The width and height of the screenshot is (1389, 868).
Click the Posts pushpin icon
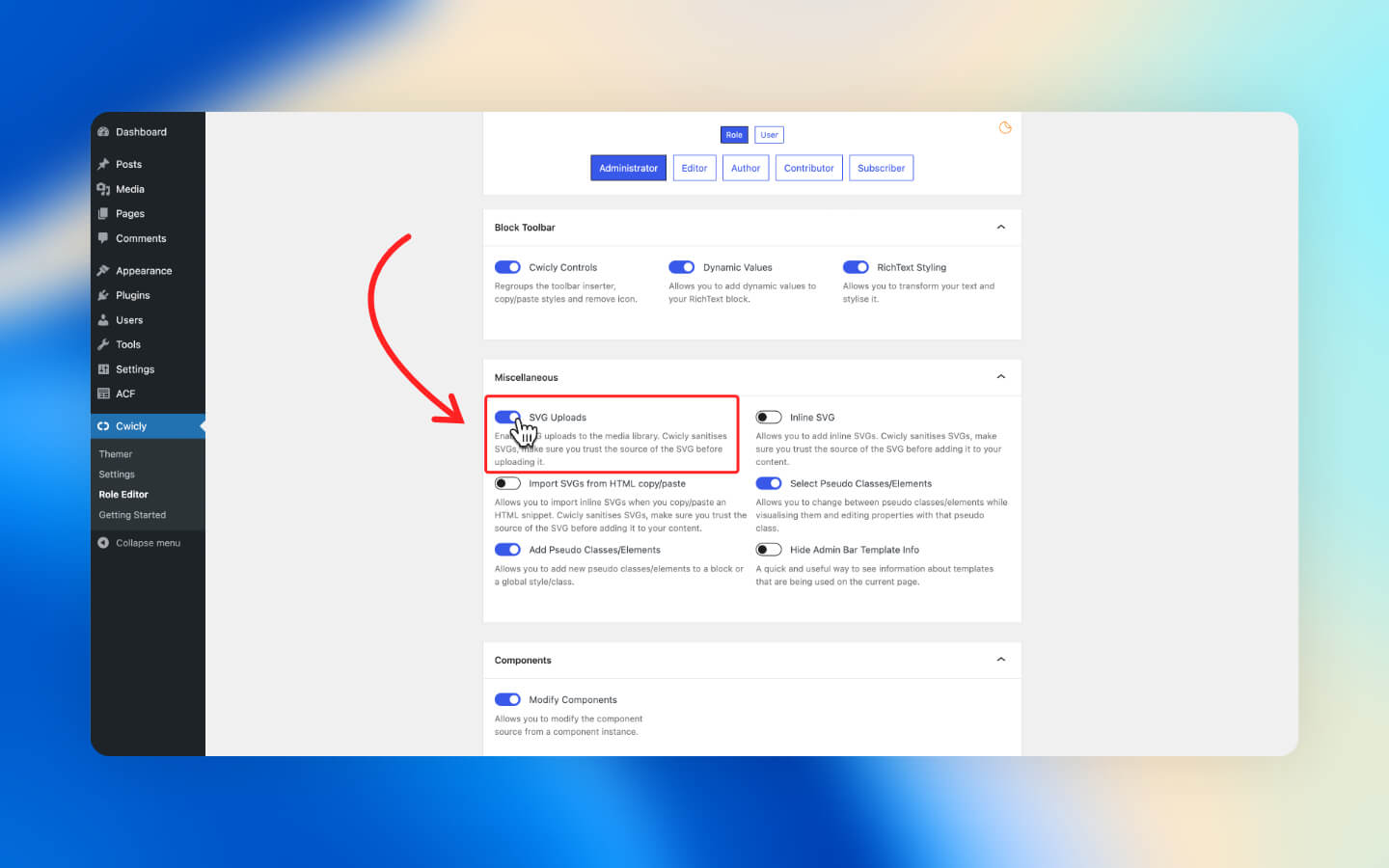point(103,164)
